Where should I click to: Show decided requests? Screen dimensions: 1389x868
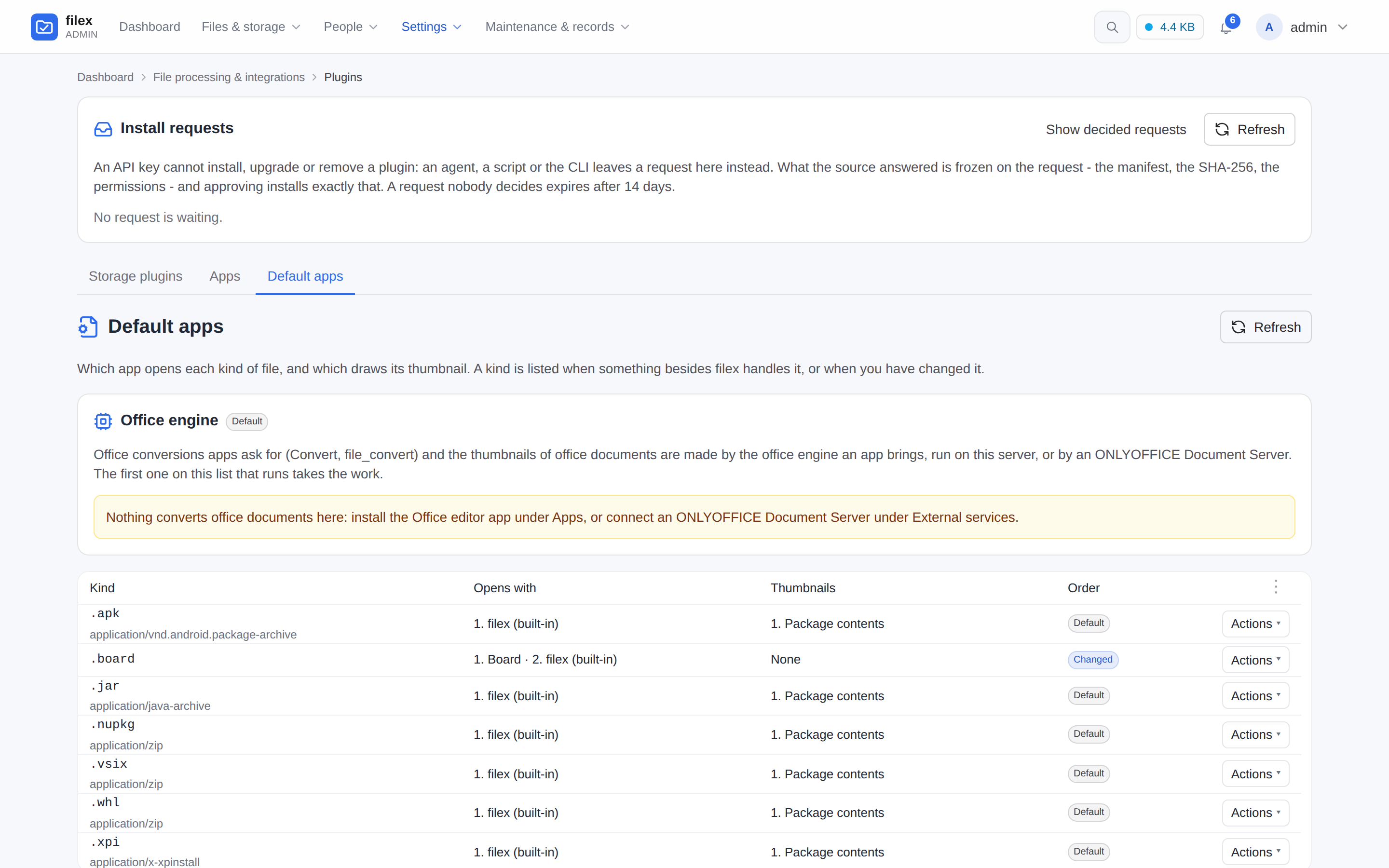pyautogui.click(x=1115, y=130)
